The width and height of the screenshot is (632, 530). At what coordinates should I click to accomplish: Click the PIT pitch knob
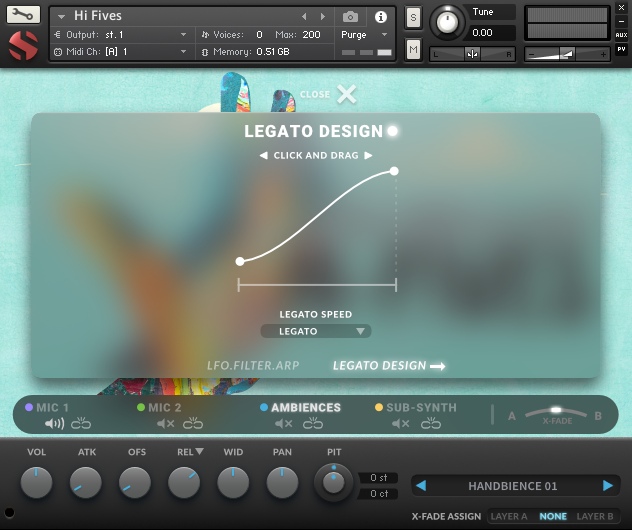click(333, 482)
